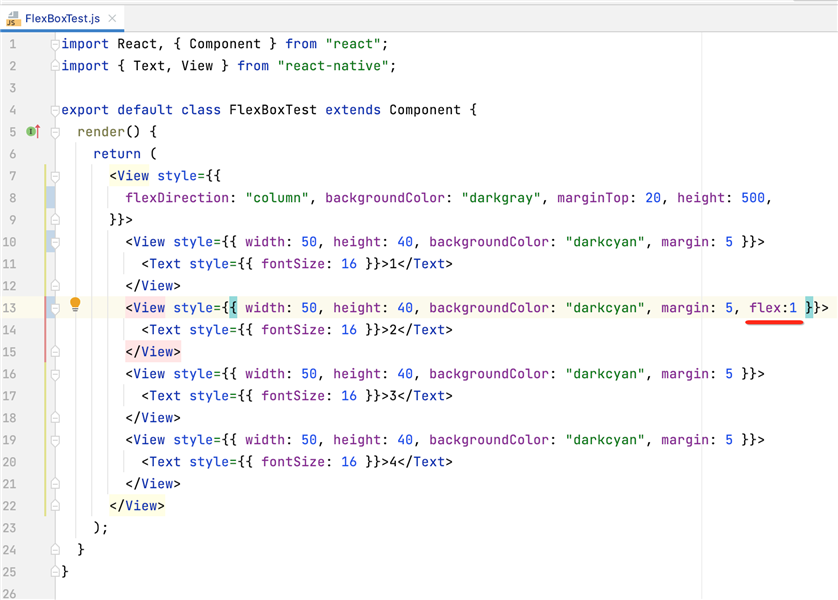Fold the first darkcyan View on line 10

click(x=56, y=242)
